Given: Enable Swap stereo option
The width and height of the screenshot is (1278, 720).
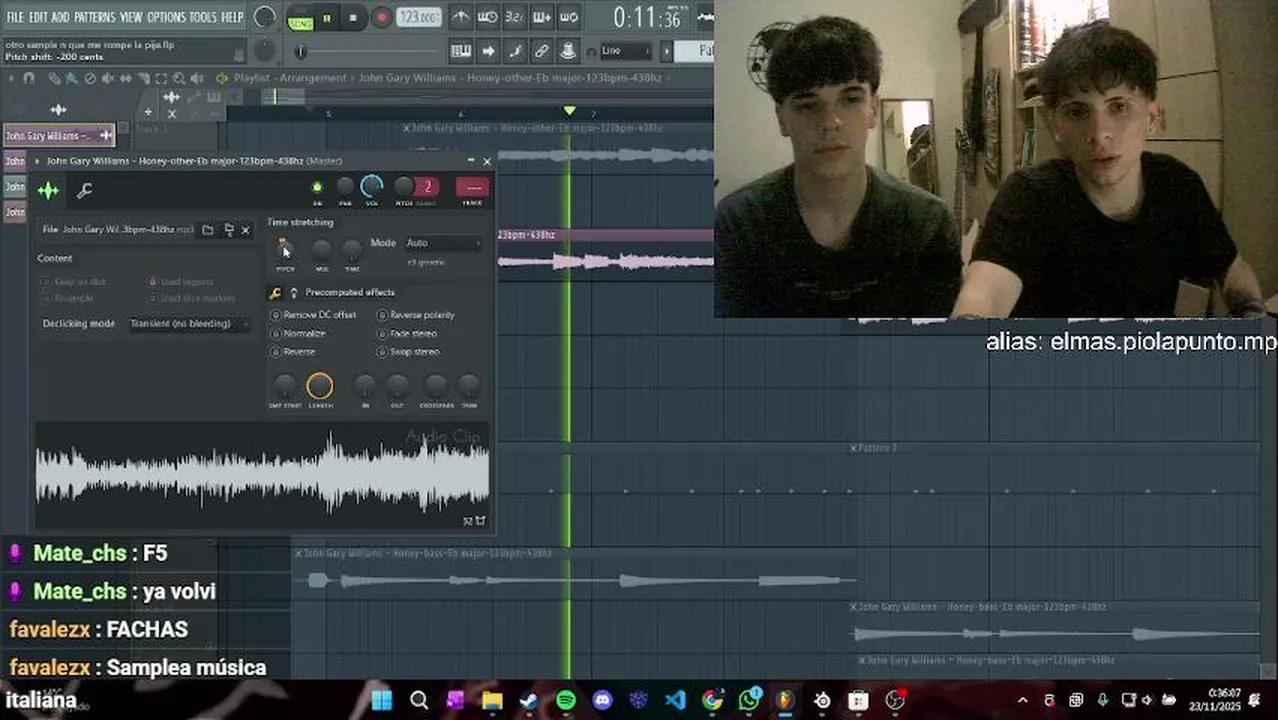Looking at the screenshot, I should pos(409,352).
